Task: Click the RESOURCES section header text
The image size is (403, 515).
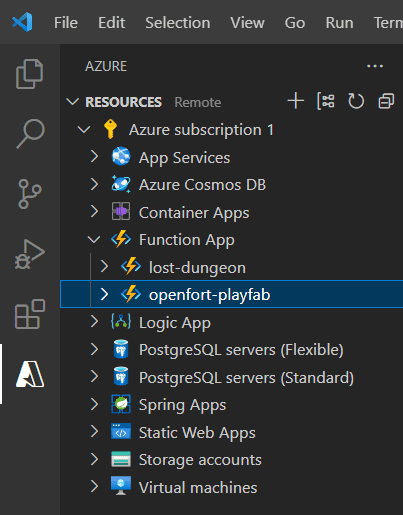Action: pos(123,102)
